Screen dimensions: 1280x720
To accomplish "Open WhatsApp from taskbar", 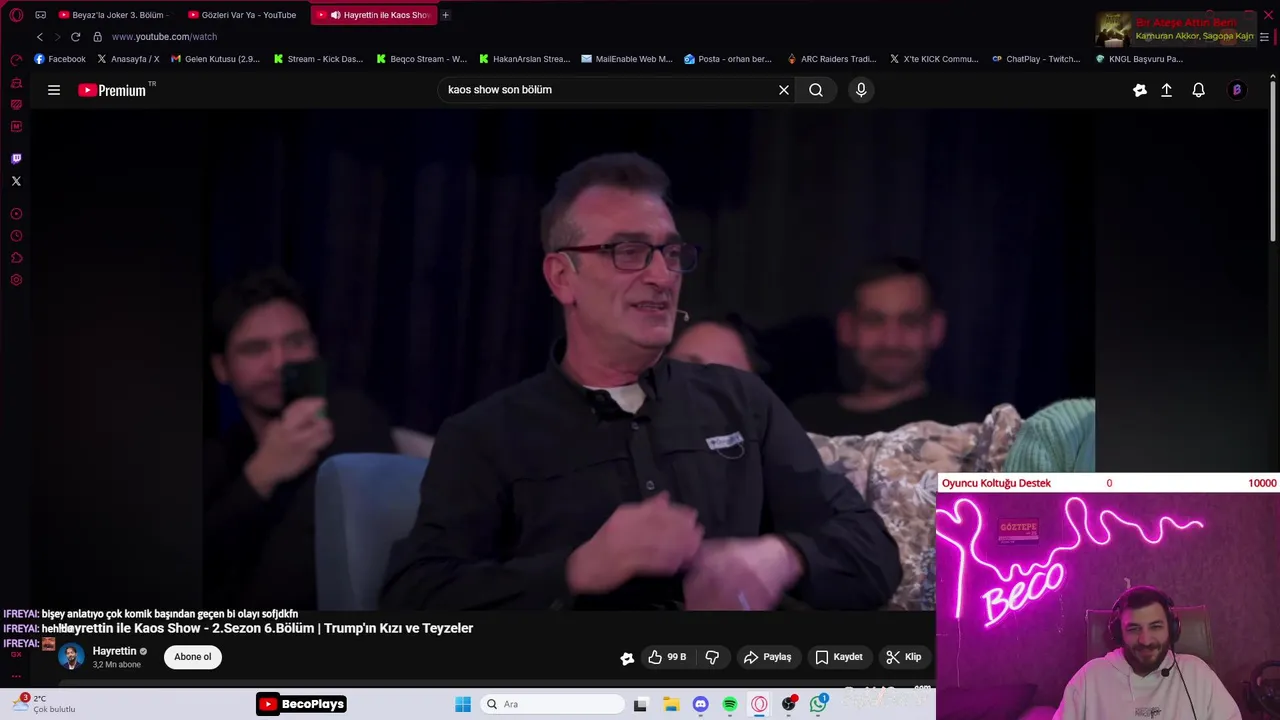I will point(819,704).
